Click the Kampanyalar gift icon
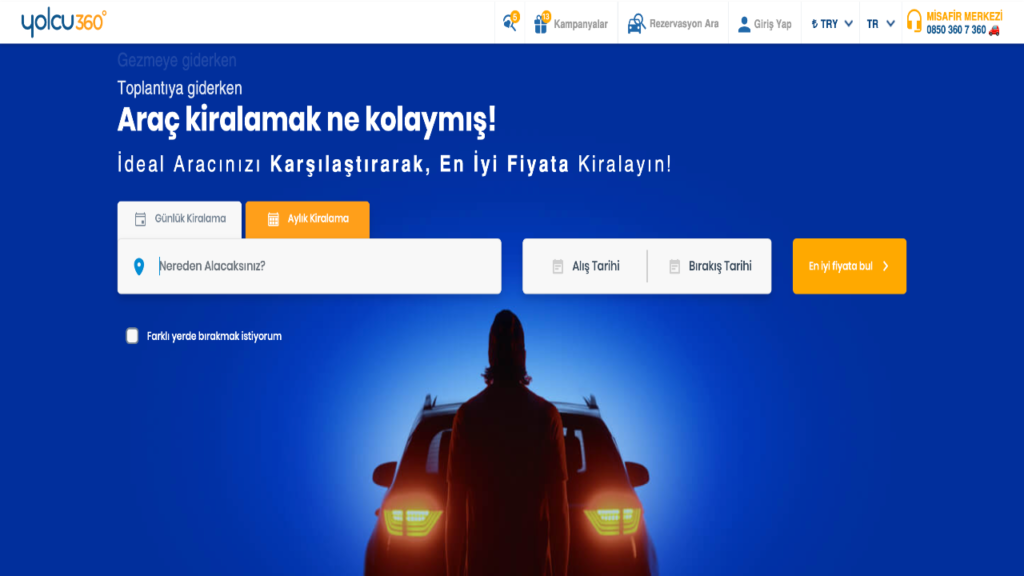Screen dimensions: 1024x576 541,24
